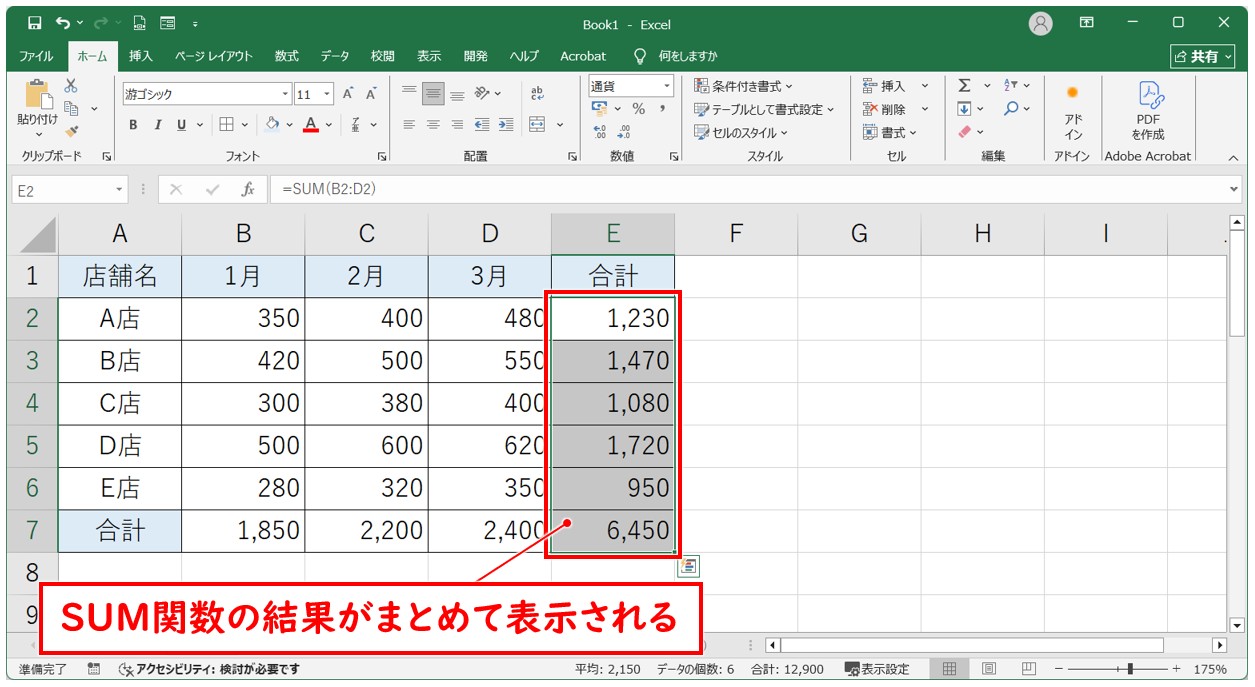Click the アクセシビリティ status bar message

[209, 669]
